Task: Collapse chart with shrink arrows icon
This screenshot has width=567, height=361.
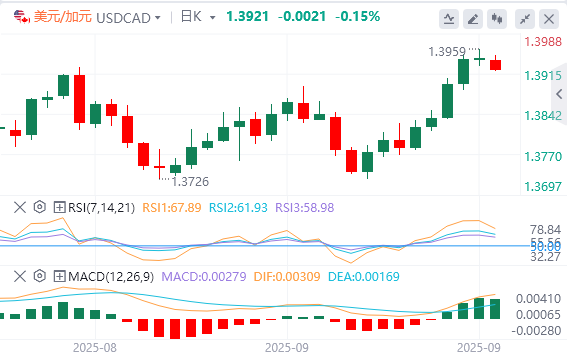Action: [x=525, y=19]
